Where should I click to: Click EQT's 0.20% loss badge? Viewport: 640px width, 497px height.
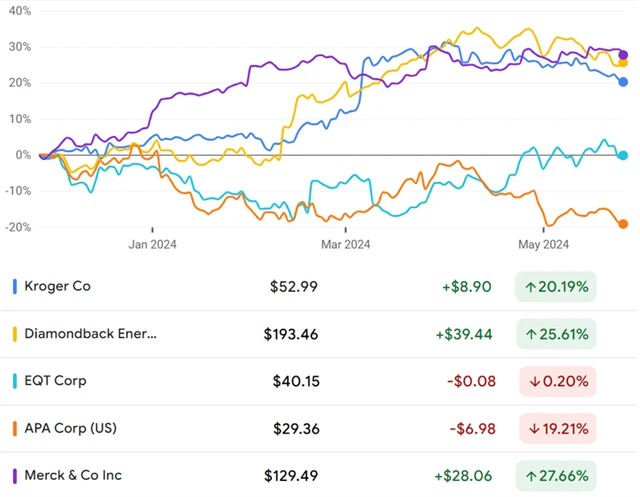pyautogui.click(x=557, y=381)
